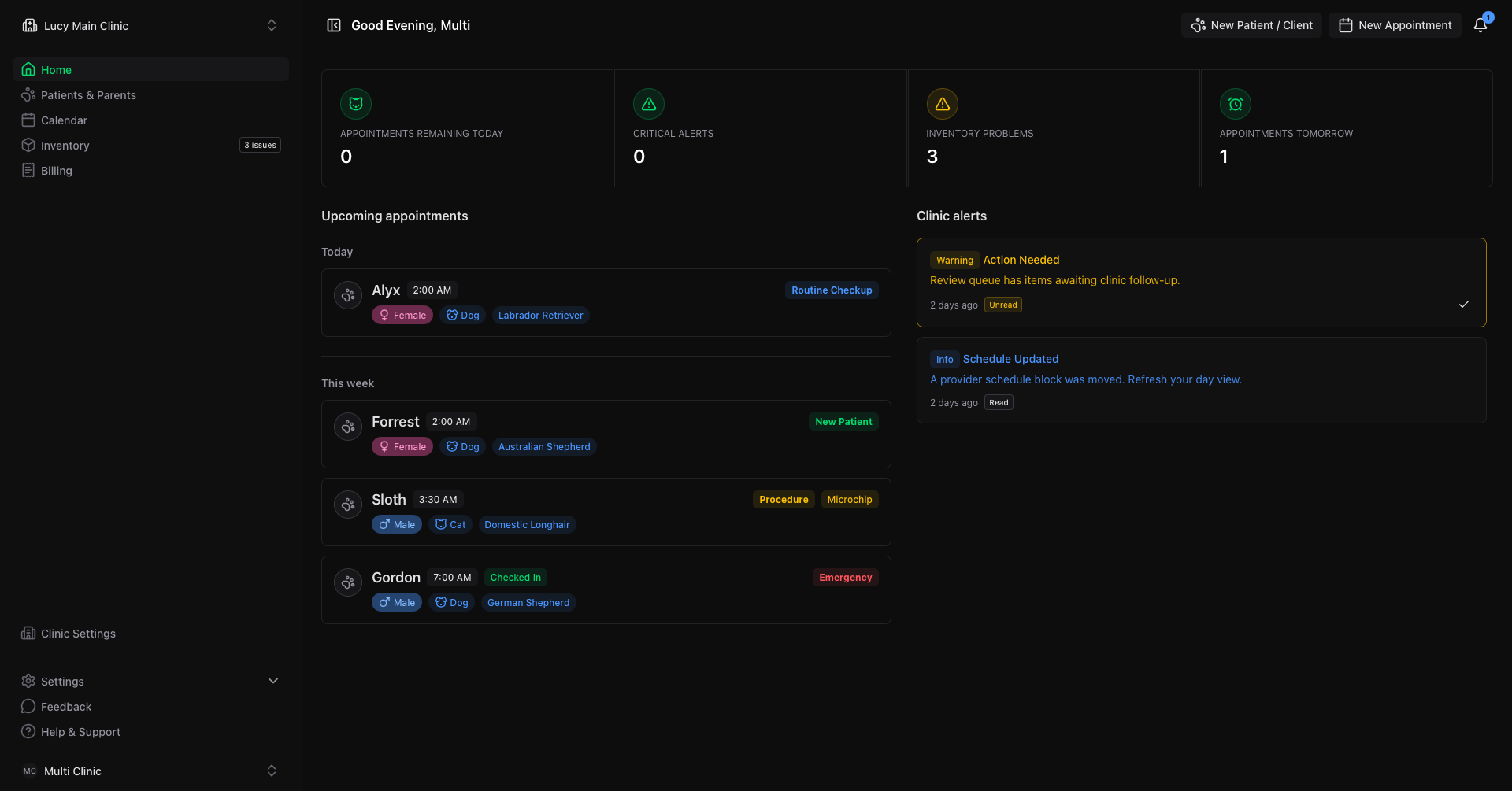Viewport: 1512px width, 791px height.
Task: Toggle the sidebar collapse icon
Action: pos(334,25)
